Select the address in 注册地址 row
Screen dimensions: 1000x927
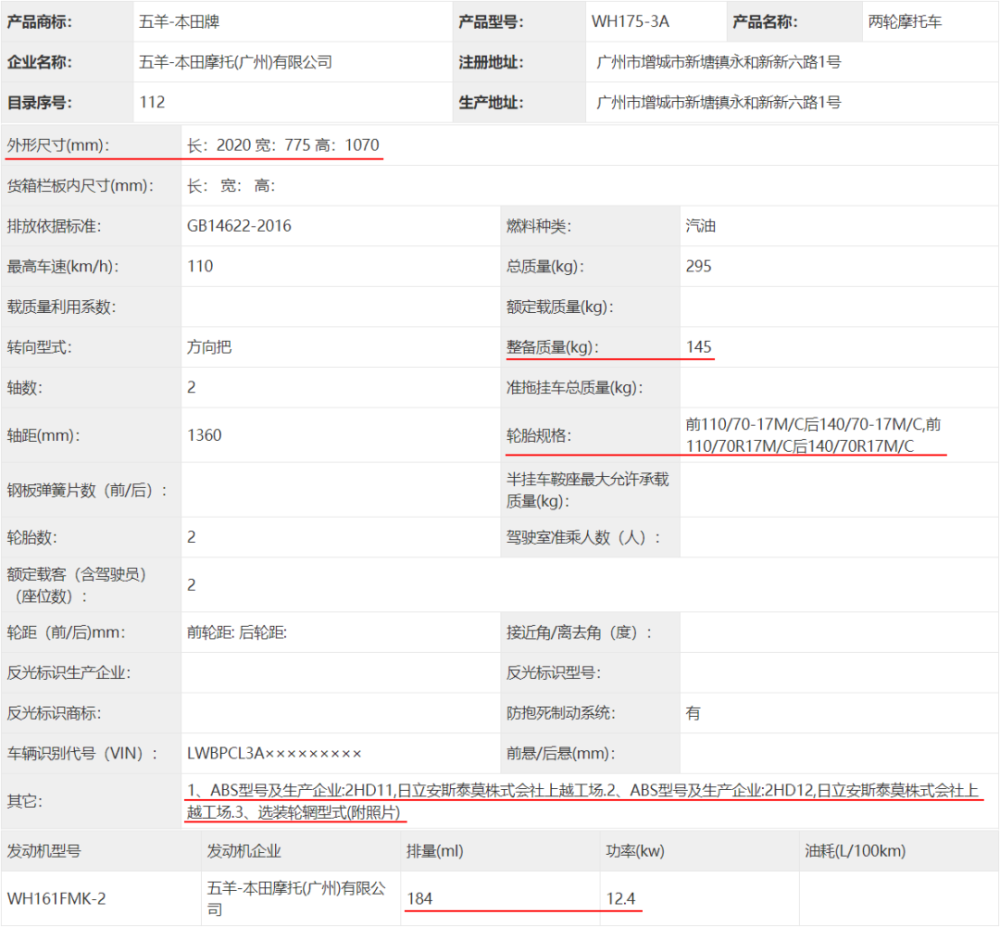[719, 62]
